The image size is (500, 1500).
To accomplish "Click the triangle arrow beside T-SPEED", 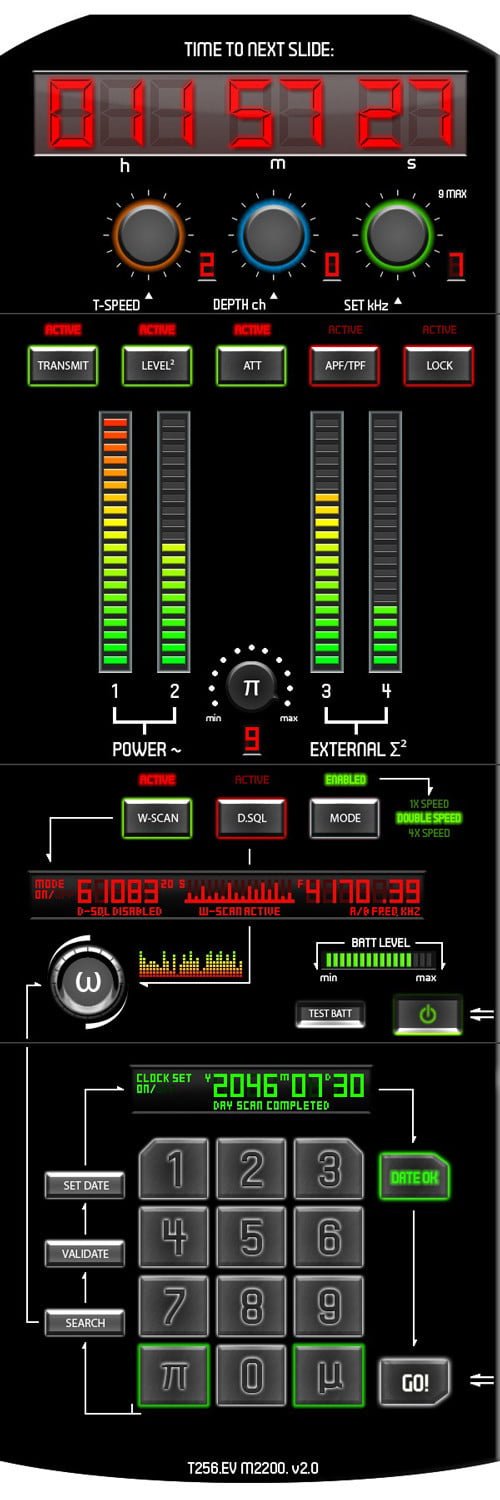I will [149, 298].
